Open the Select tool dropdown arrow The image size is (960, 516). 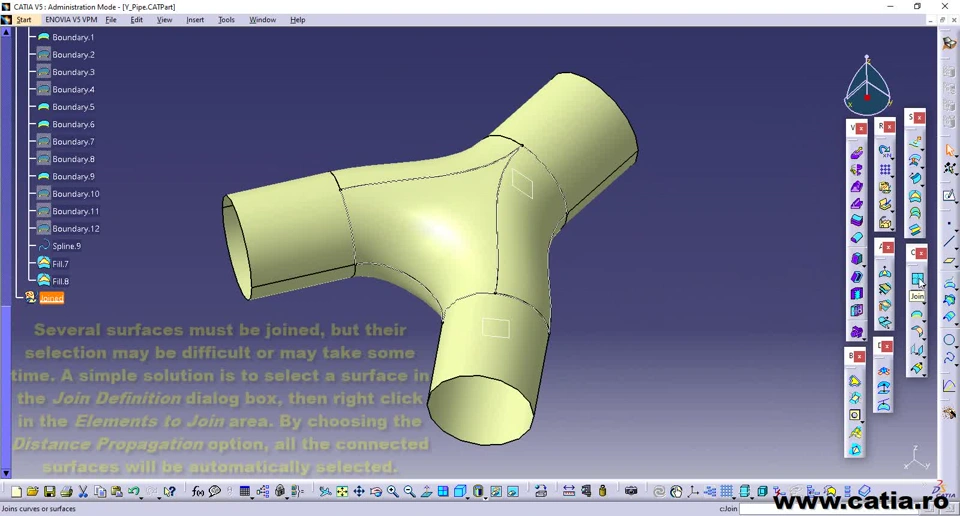coord(956,156)
